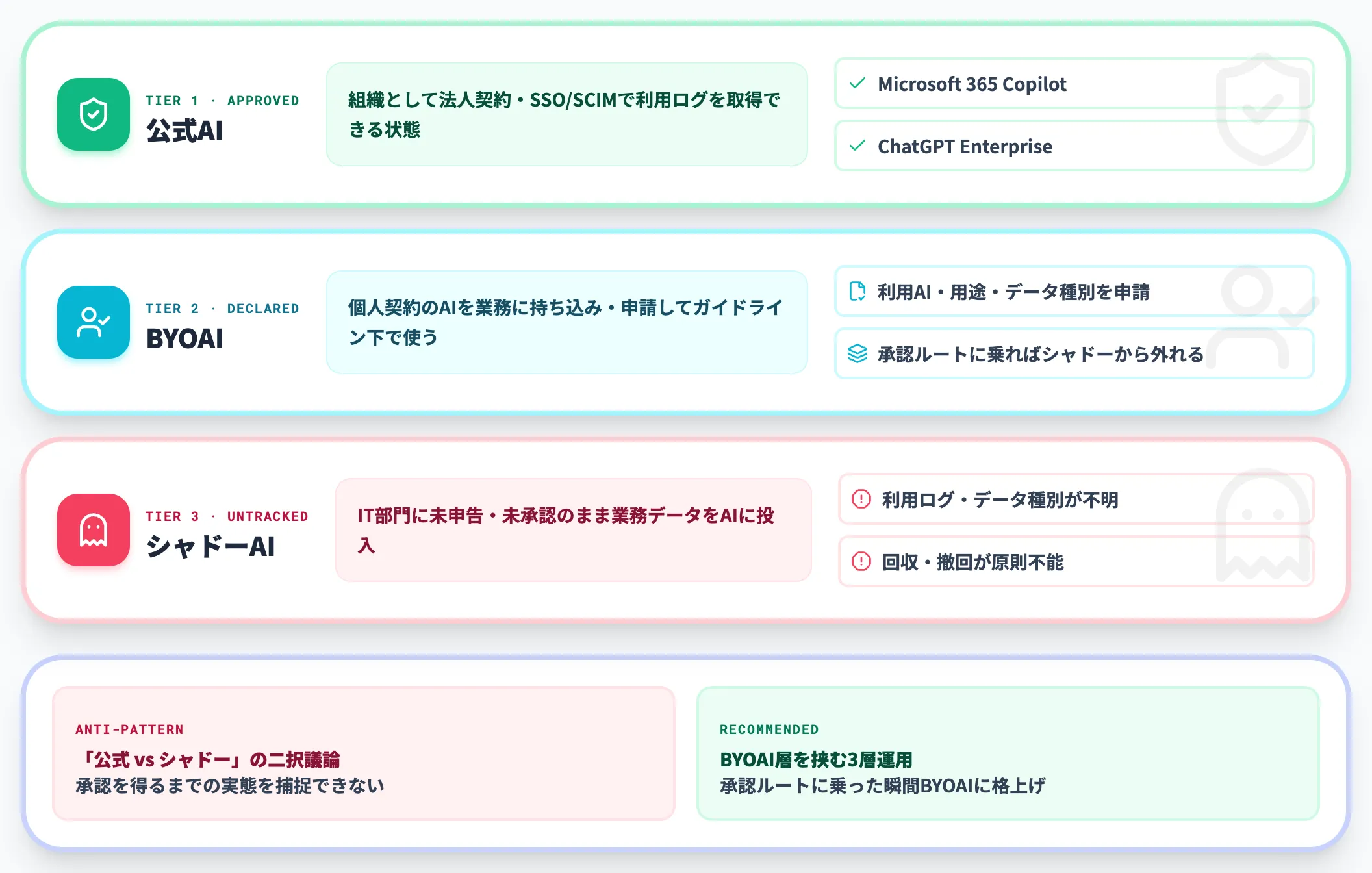Click the green shield icon for 公式AI
The image size is (1372, 873).
pos(94,114)
